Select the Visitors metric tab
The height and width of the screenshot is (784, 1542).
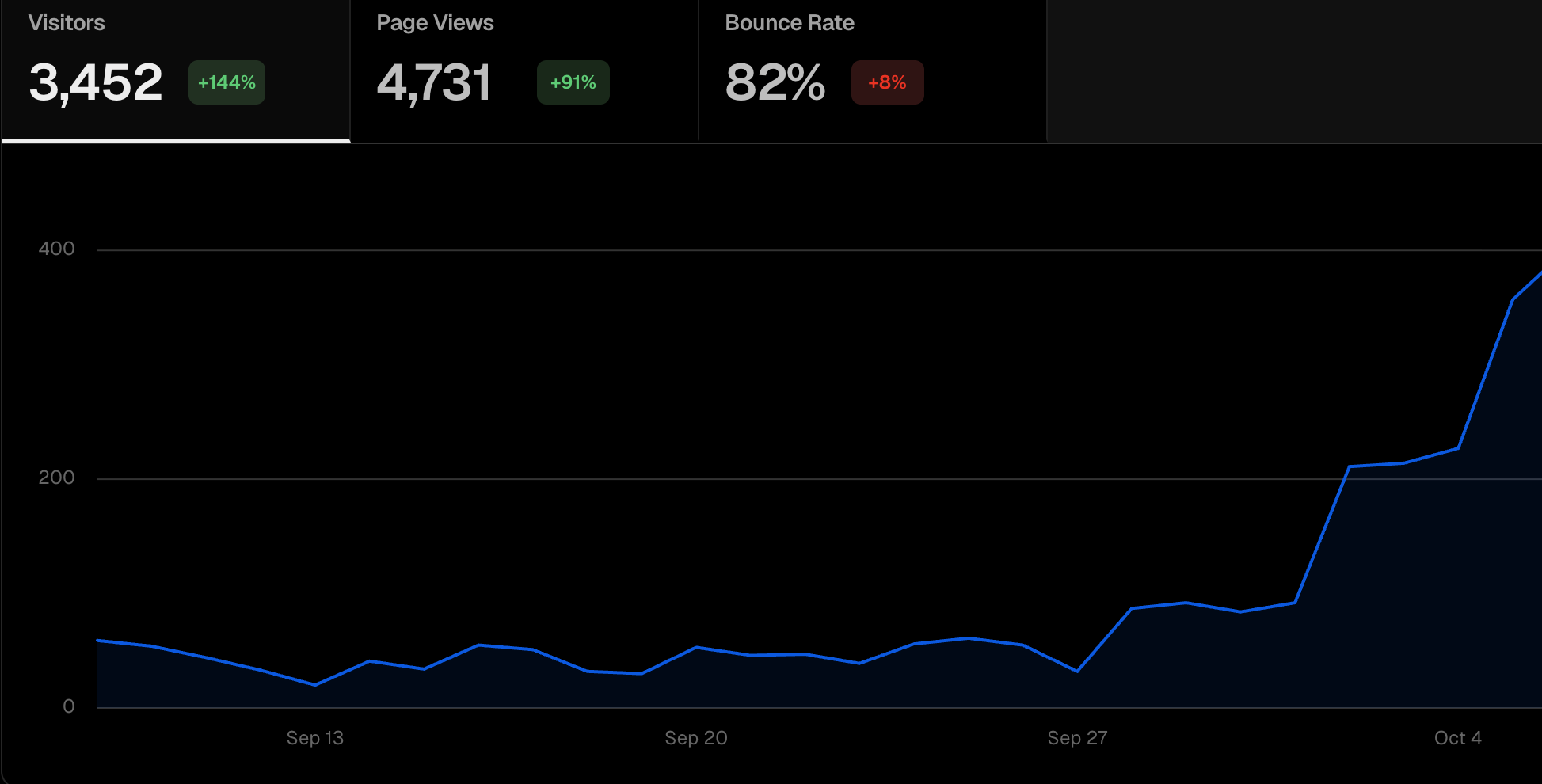pos(176,71)
